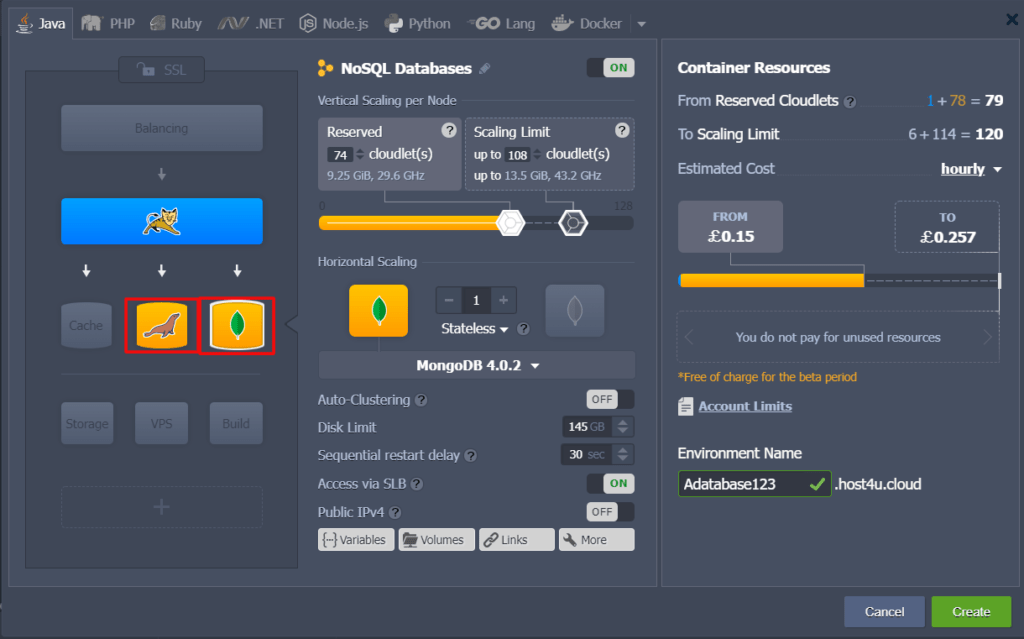Enable Auto-Clustering switch
The image size is (1024, 639).
[611, 399]
